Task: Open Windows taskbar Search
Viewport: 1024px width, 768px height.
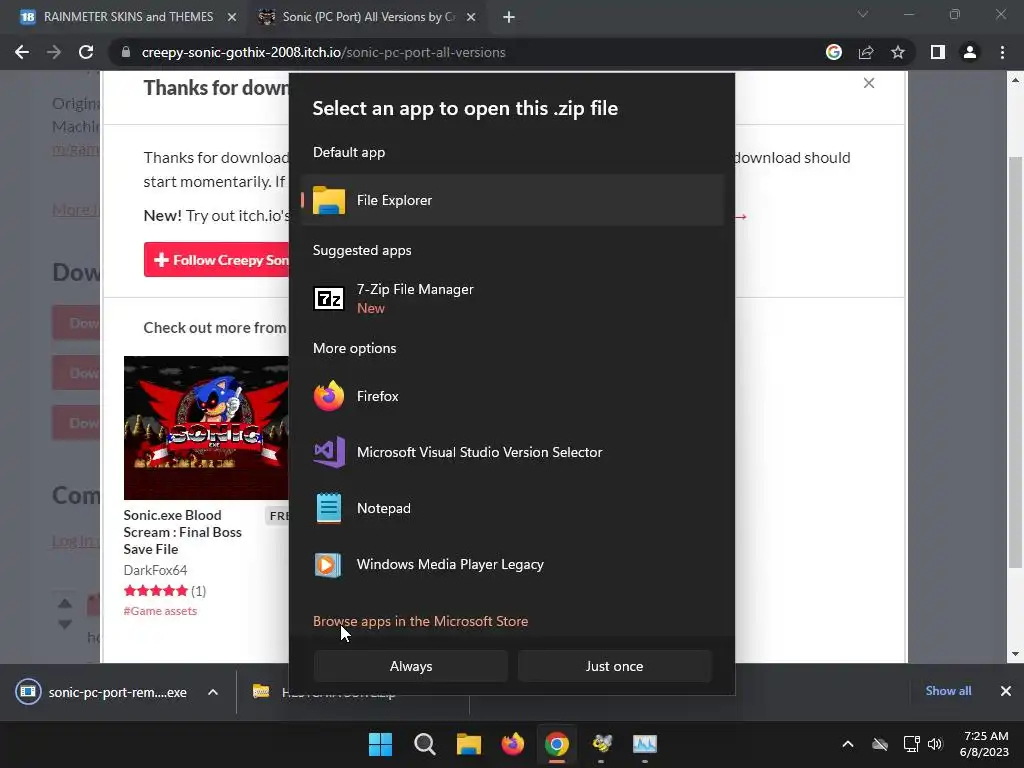Action: (424, 744)
